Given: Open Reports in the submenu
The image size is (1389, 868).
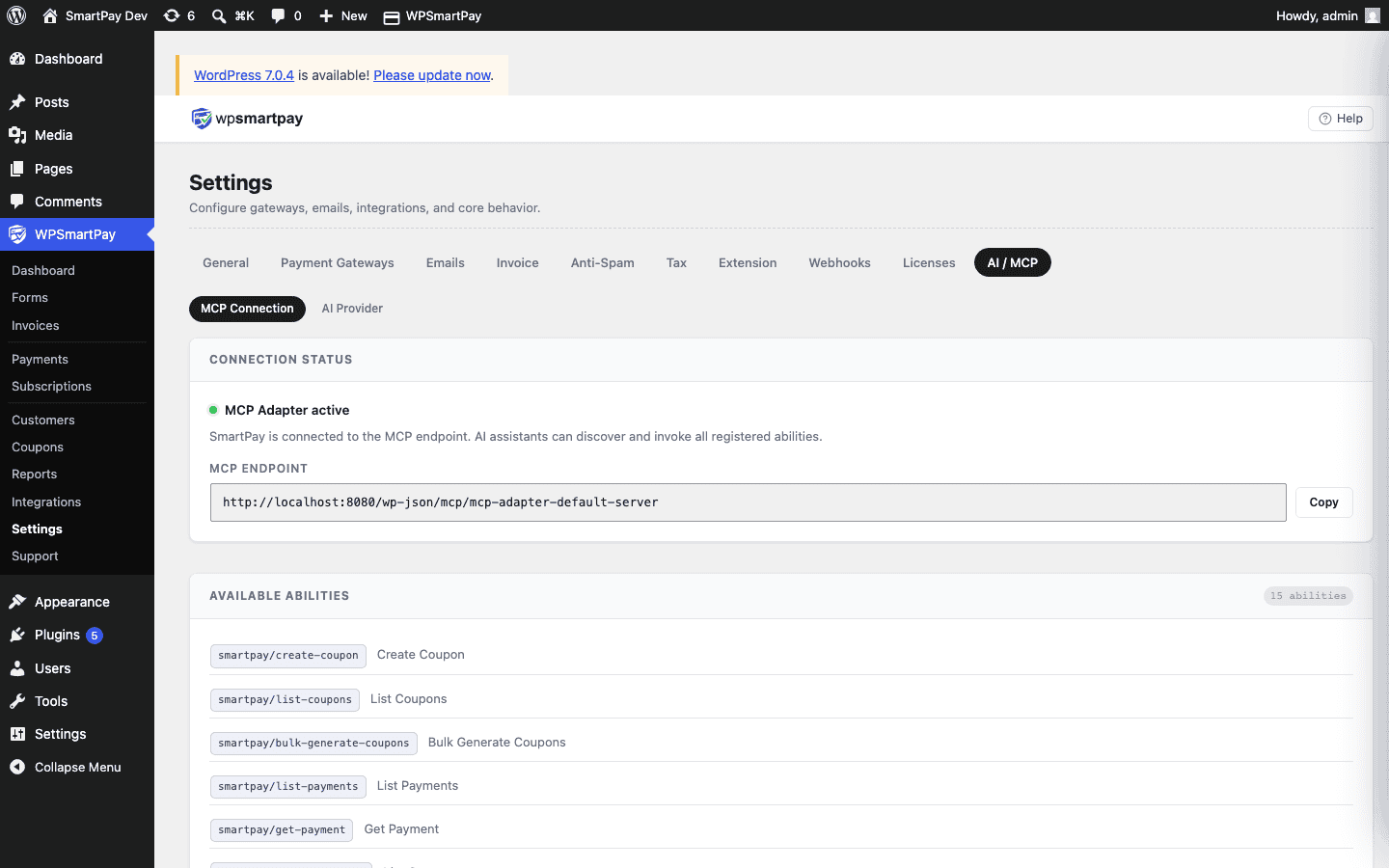Looking at the screenshot, I should pos(77,475).
